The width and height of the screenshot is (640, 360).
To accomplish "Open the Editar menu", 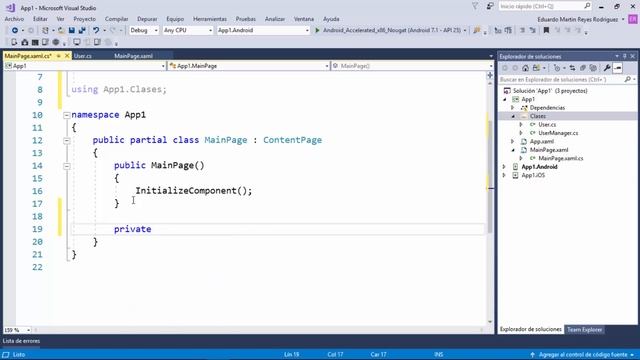I will [x=40, y=19].
